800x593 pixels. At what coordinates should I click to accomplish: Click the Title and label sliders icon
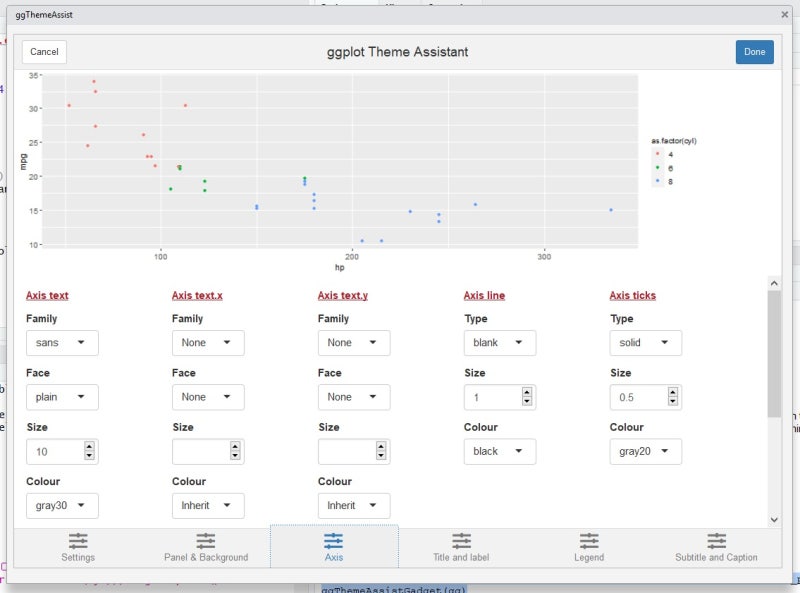pyautogui.click(x=461, y=540)
